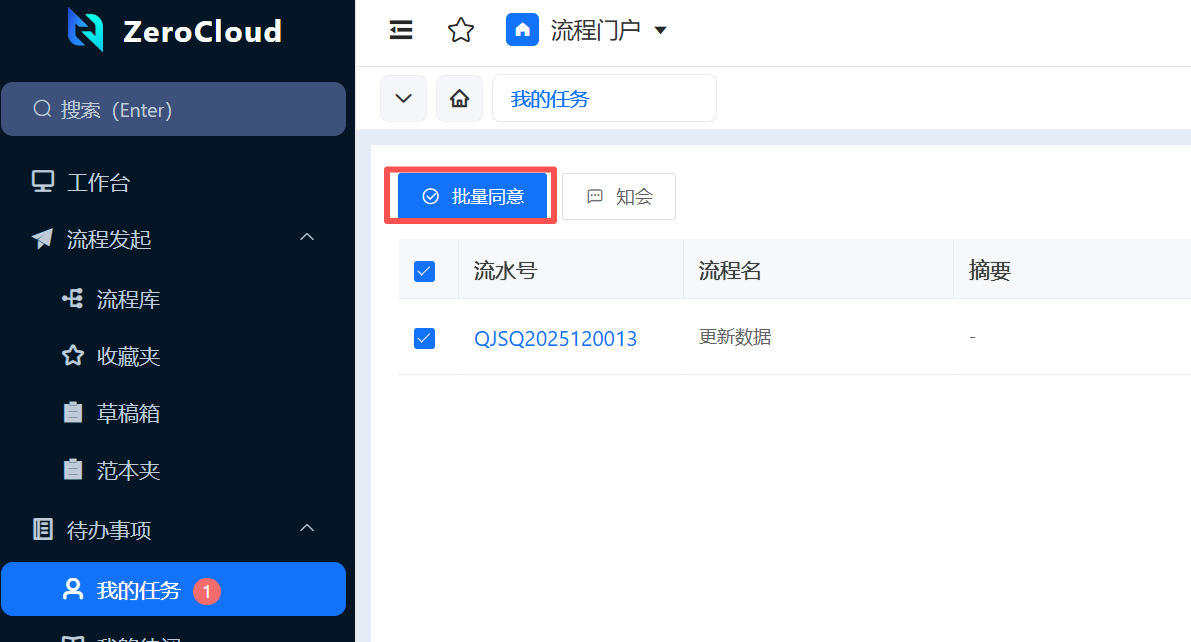Collapse sidebar using the menu fold icon
Image resolution: width=1191 pixels, height=642 pixels.
point(401,30)
